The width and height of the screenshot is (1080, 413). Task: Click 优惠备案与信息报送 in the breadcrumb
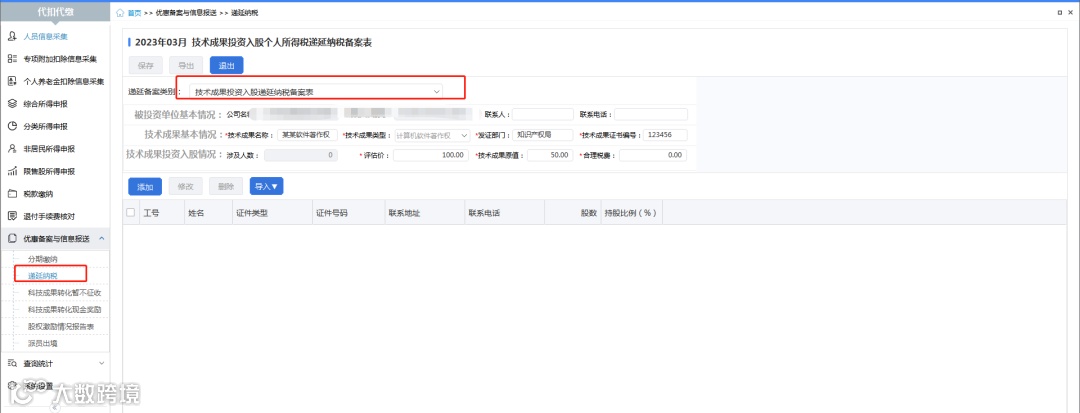[186, 13]
